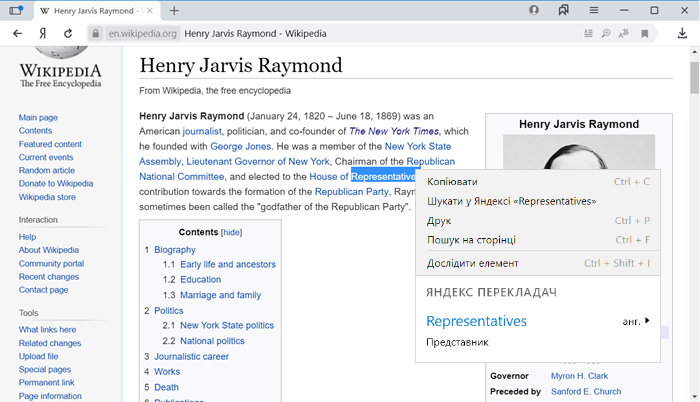Open 'Sanford E. Church' infobox link
This screenshot has width=700, height=402.
tap(586, 392)
